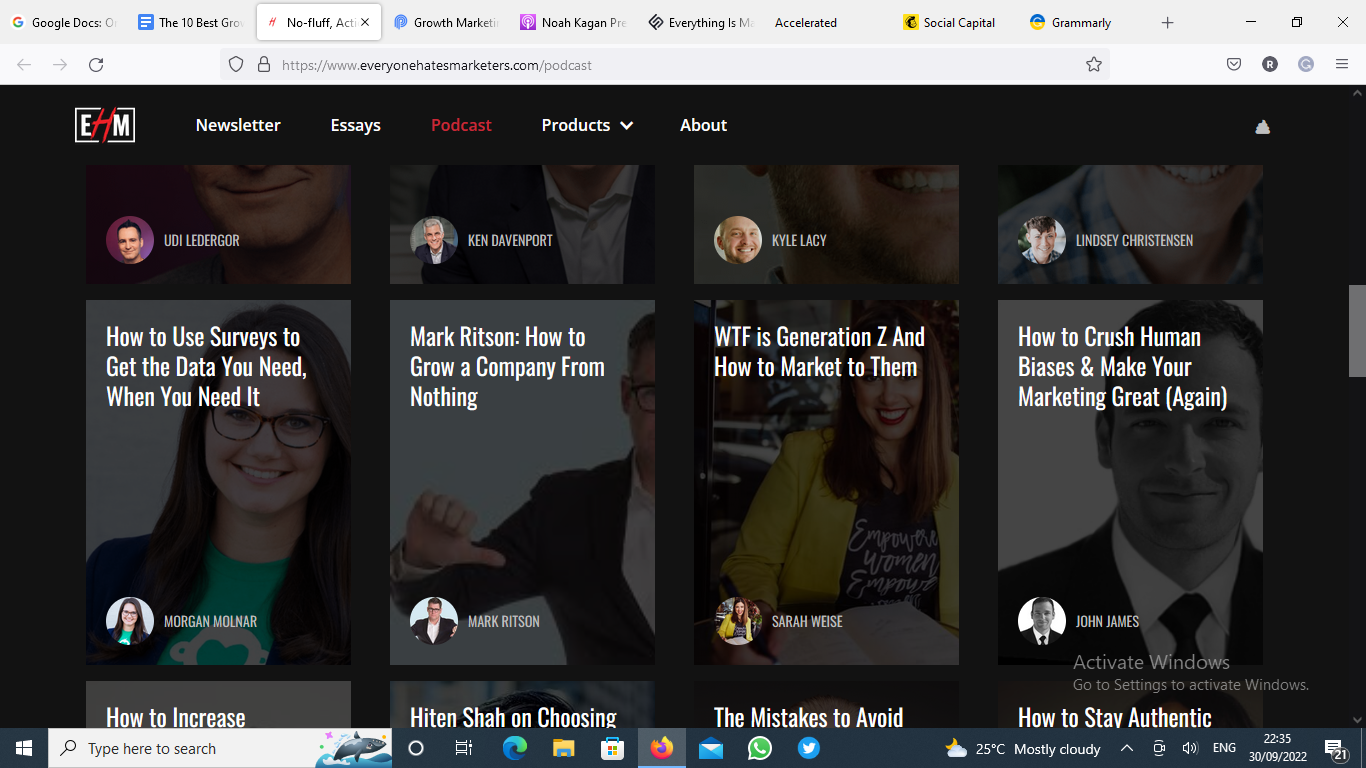Go back to the previous page
This screenshot has width=1366, height=768.
(24, 65)
